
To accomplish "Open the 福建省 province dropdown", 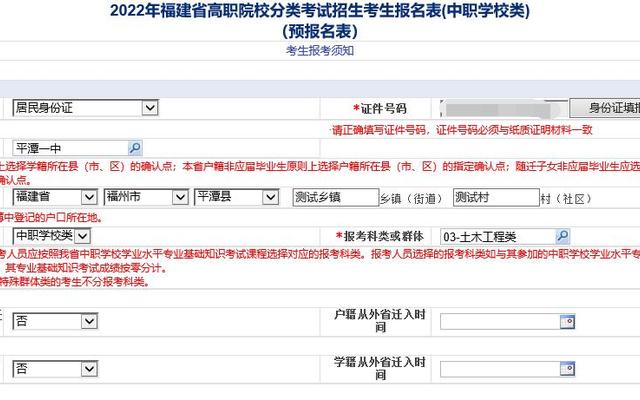I will click(55, 197).
